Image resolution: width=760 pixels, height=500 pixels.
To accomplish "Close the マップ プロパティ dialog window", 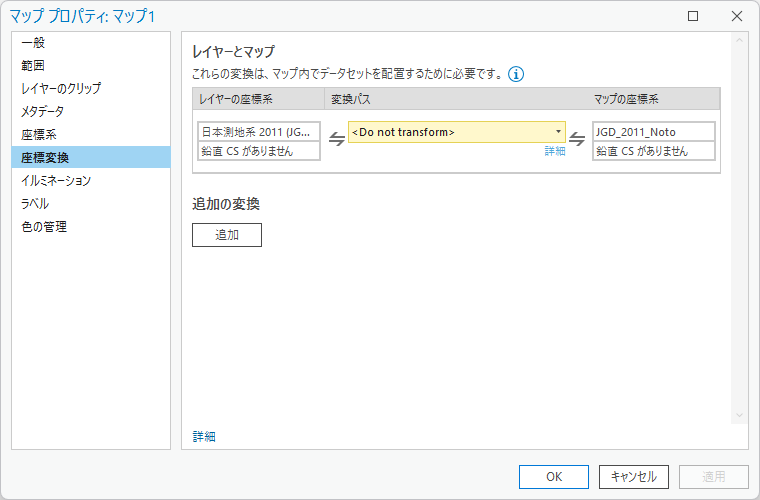I will coord(737,16).
